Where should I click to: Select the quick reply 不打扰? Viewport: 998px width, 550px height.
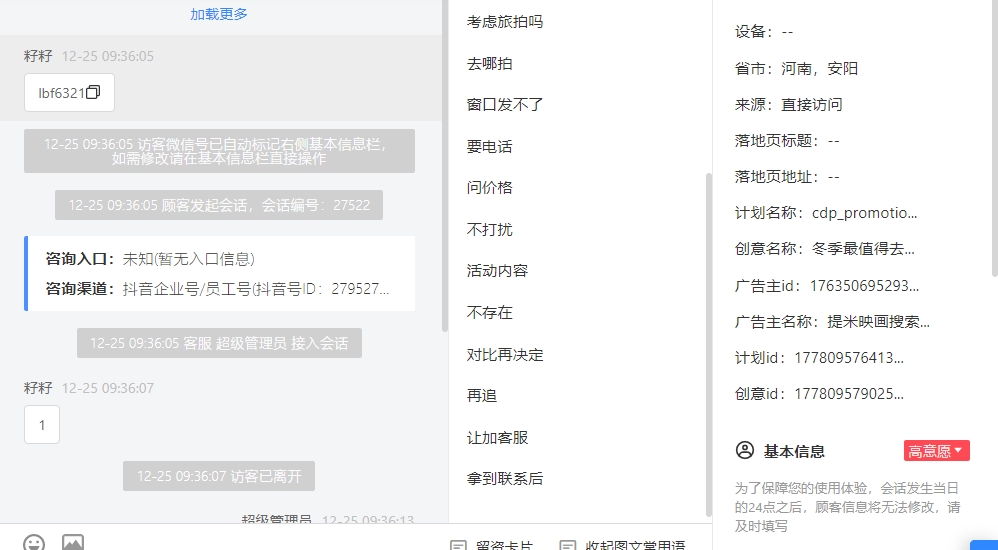click(489, 229)
